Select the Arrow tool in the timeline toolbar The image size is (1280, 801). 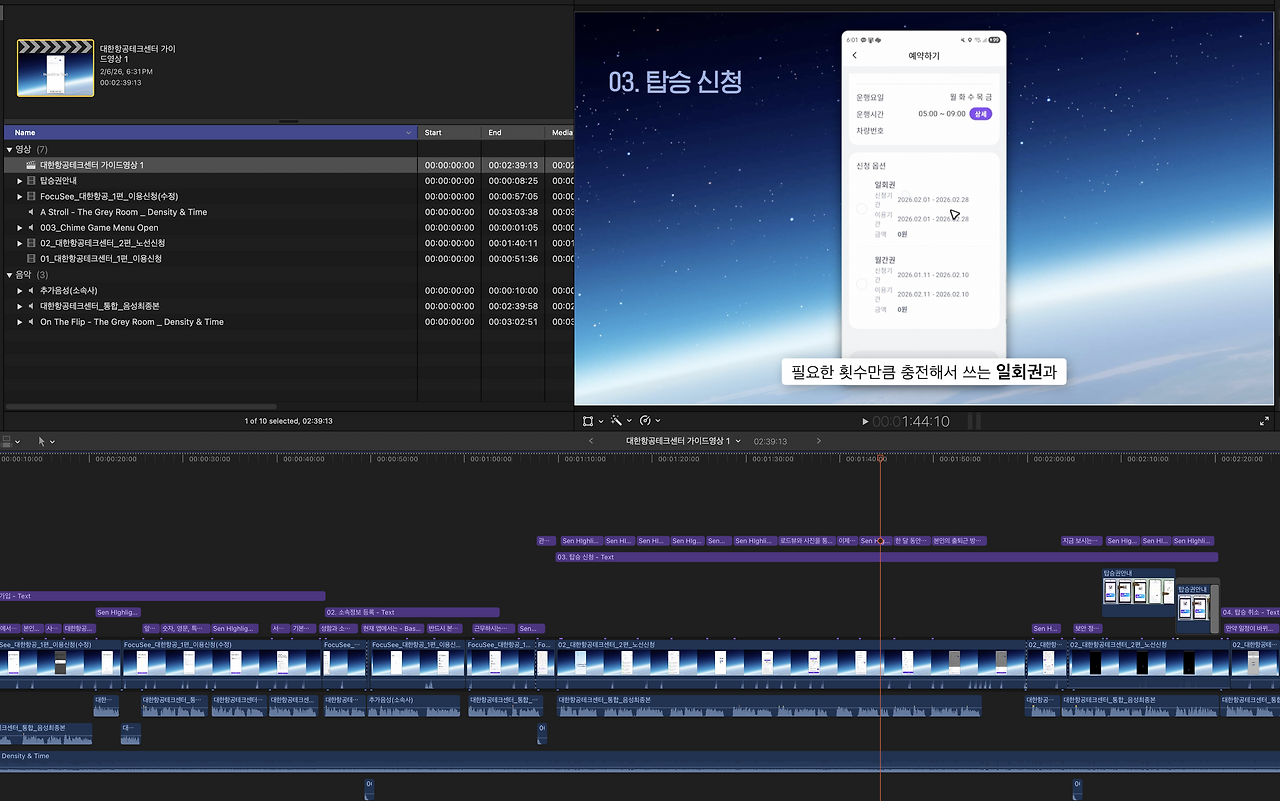41,441
